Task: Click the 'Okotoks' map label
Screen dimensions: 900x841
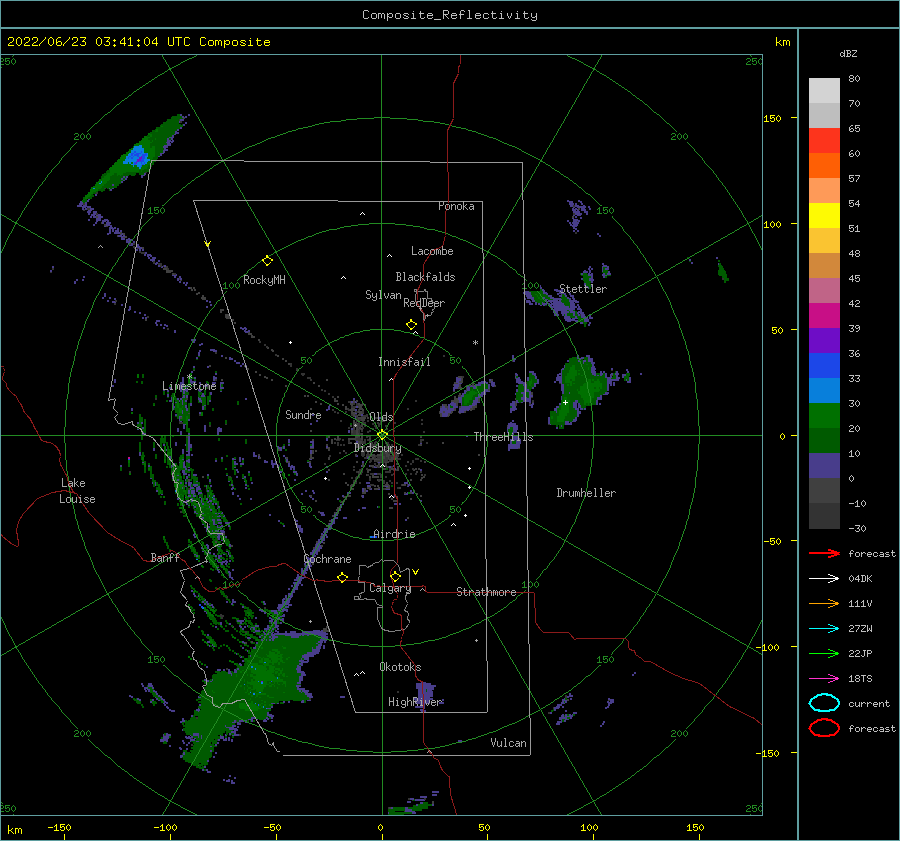Action: pyautogui.click(x=400, y=667)
